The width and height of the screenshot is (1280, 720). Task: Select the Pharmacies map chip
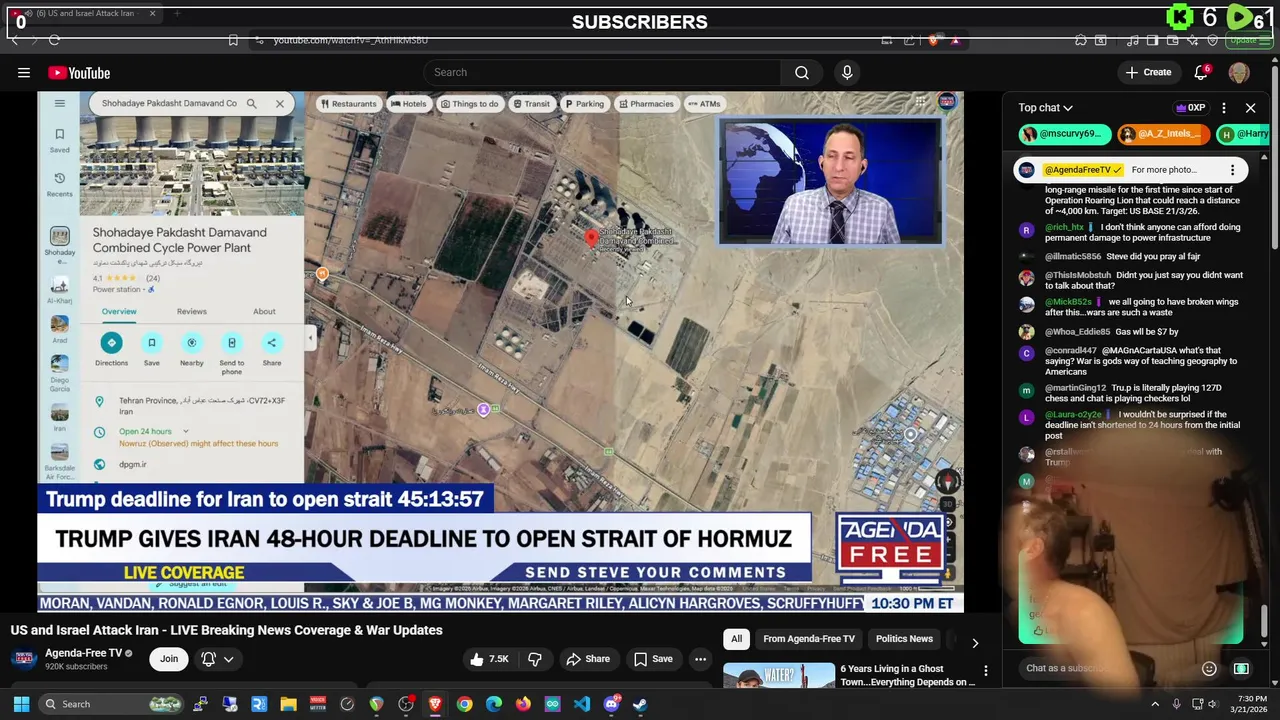pos(646,104)
